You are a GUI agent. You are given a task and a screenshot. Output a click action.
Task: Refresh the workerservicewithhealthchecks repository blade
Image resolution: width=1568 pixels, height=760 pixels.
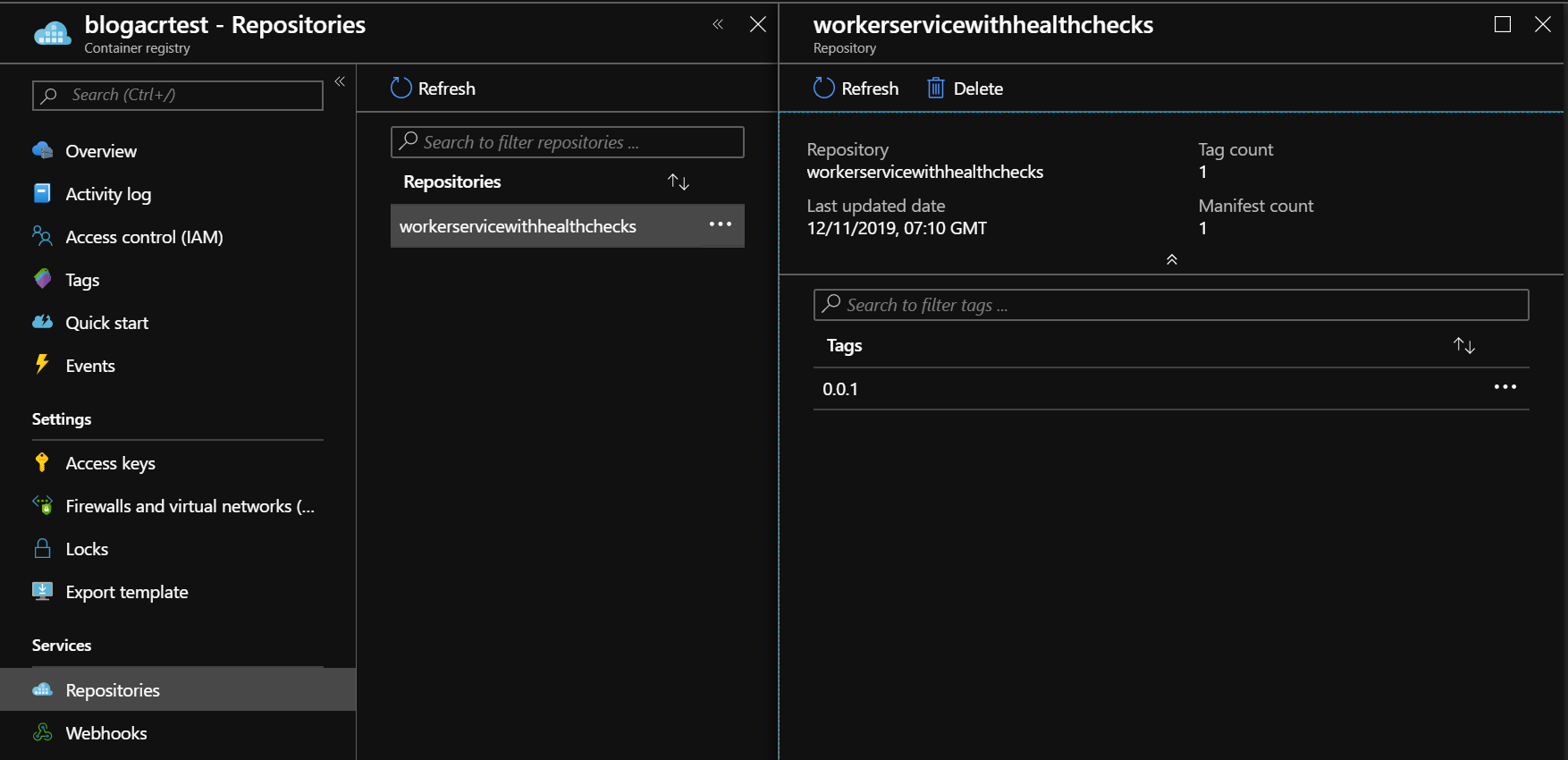[x=856, y=89]
